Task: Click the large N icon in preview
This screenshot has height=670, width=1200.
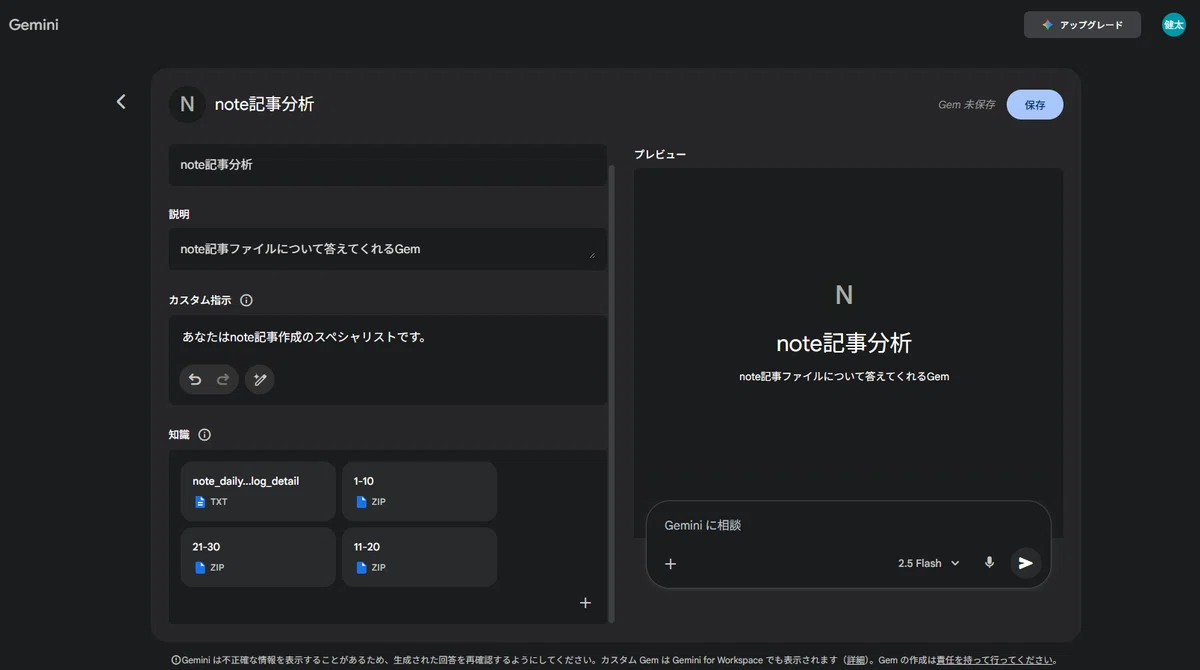Action: (x=844, y=295)
